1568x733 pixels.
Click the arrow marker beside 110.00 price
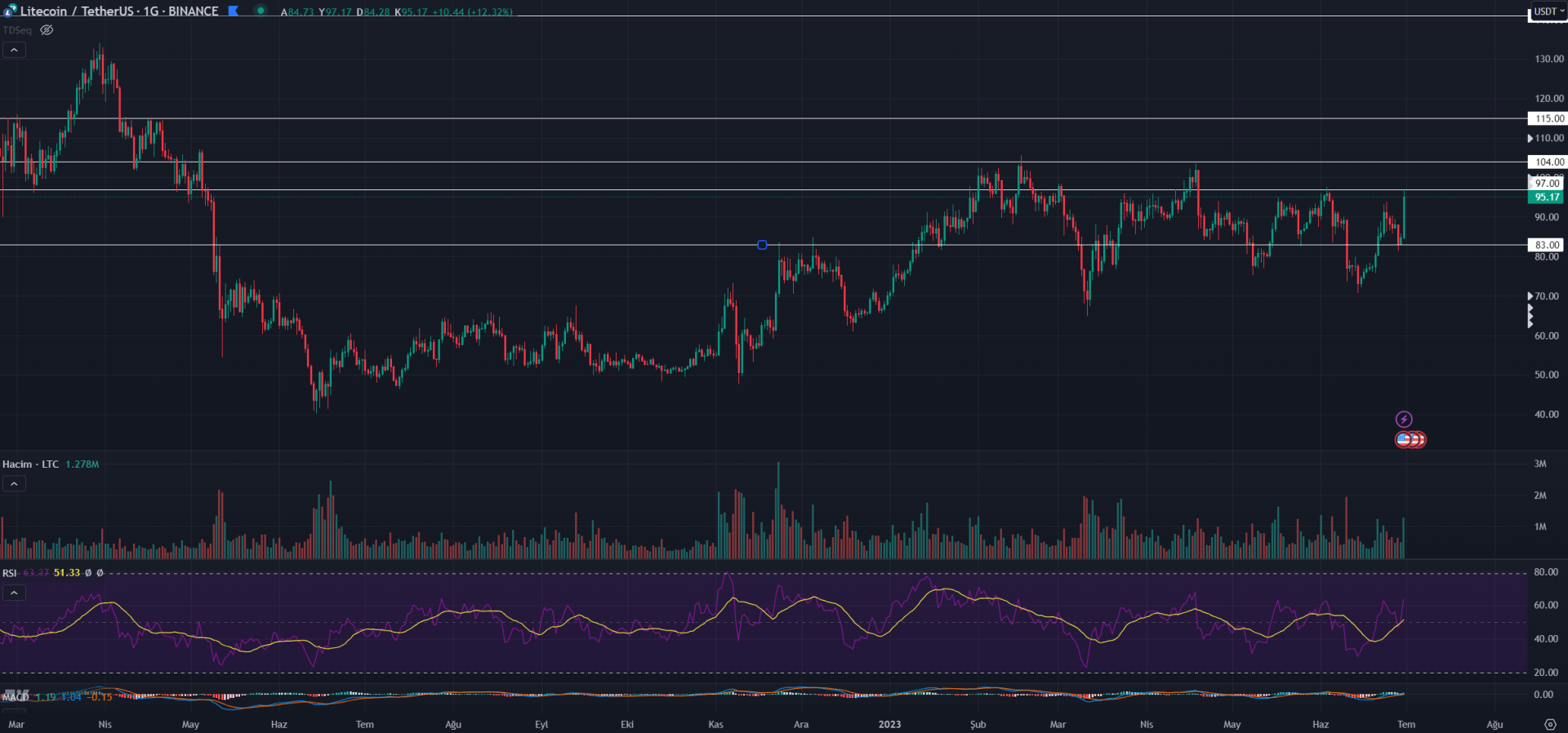pyautogui.click(x=1530, y=139)
